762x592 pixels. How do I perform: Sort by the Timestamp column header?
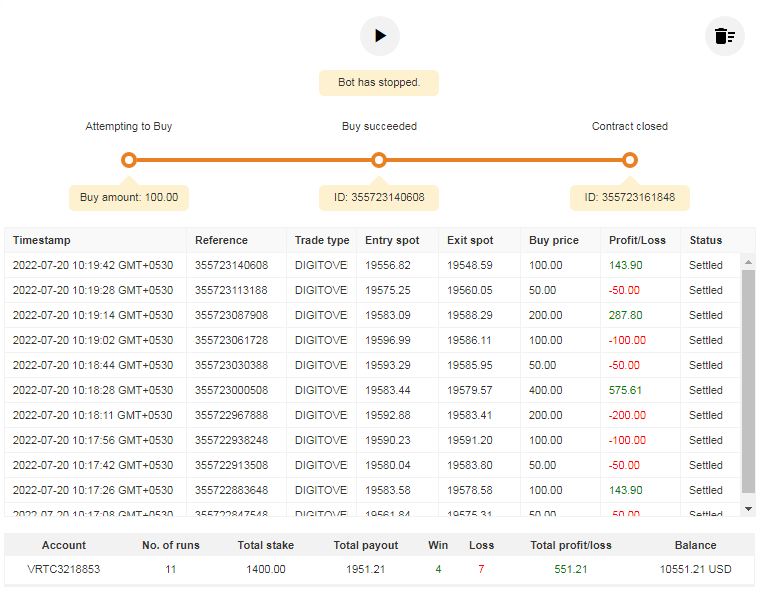point(42,240)
